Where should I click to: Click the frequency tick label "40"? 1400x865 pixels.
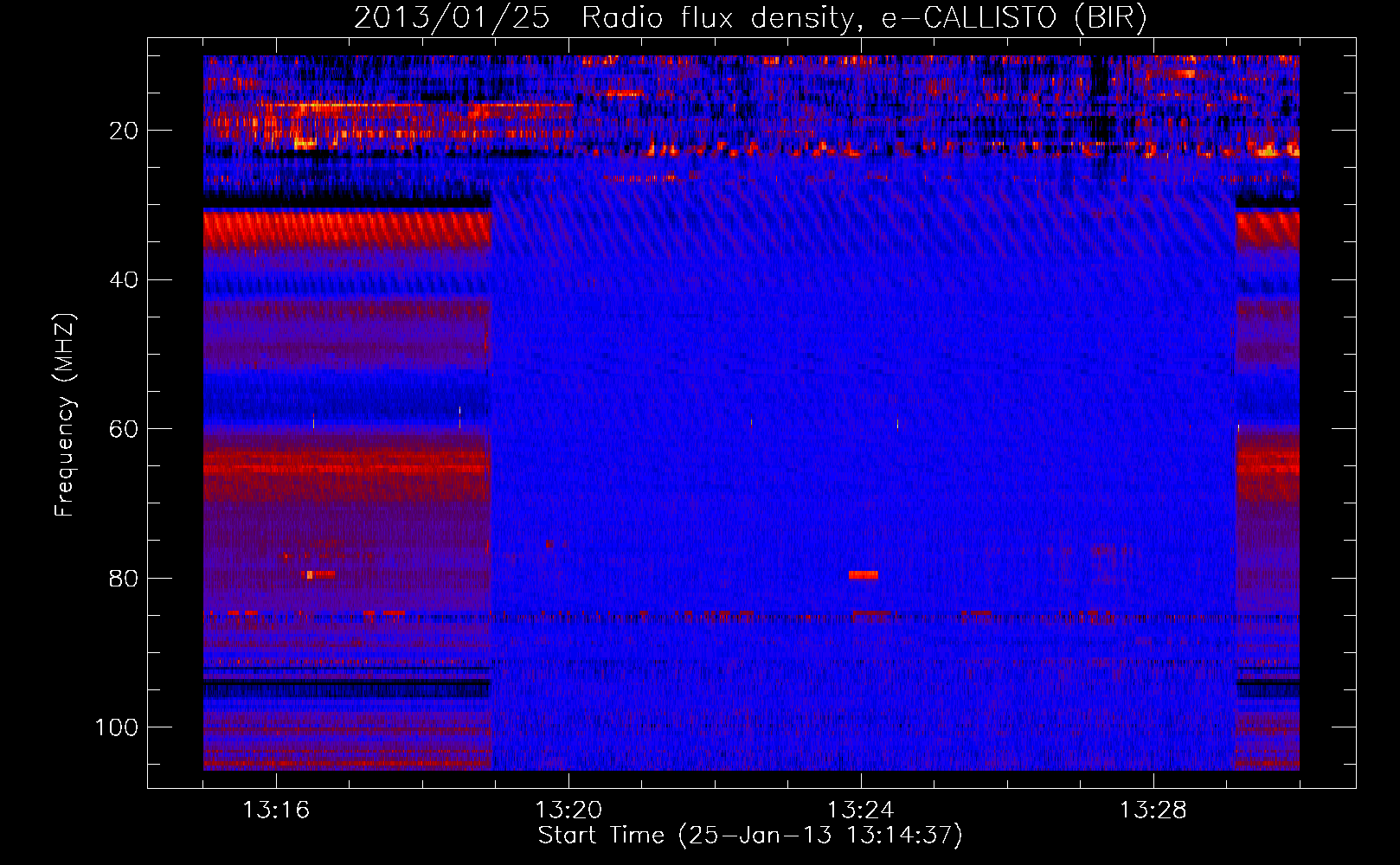click(124, 279)
